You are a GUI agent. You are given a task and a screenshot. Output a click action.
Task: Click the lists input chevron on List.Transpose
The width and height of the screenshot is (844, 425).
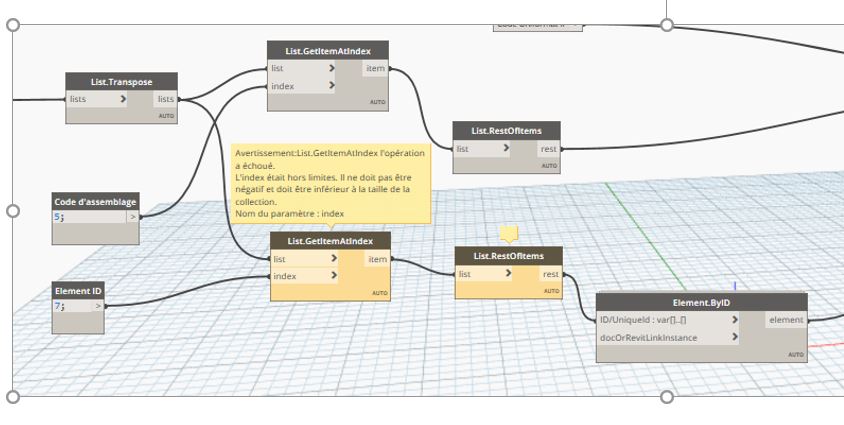pyautogui.click(x=123, y=99)
